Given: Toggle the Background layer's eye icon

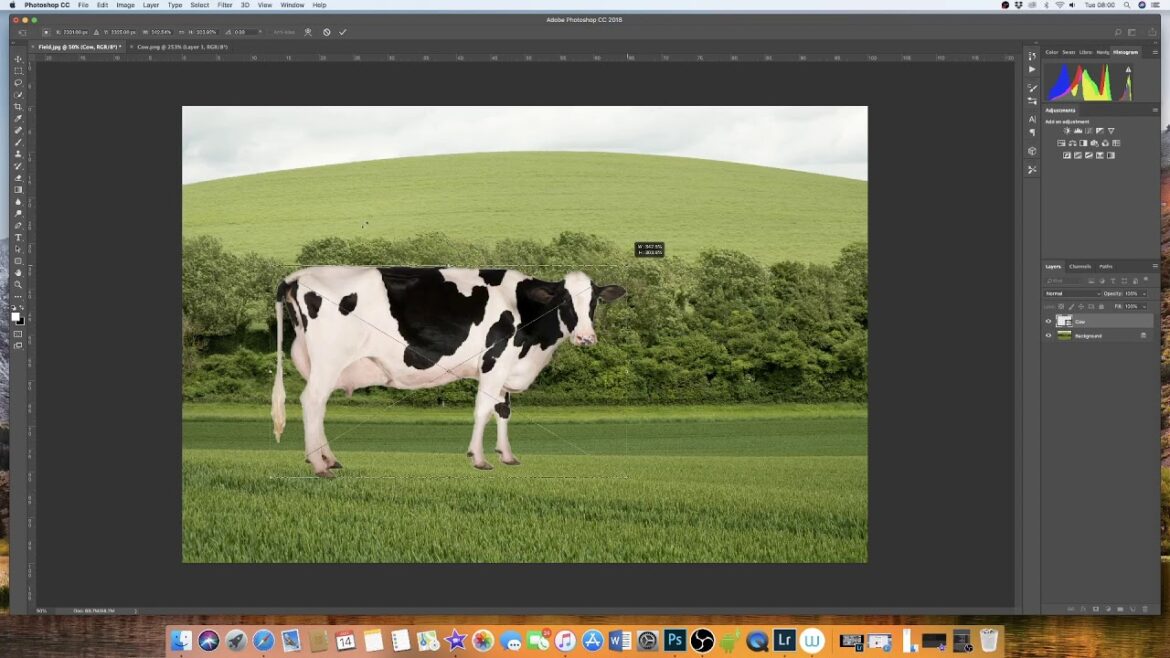Looking at the screenshot, I should [1048, 336].
